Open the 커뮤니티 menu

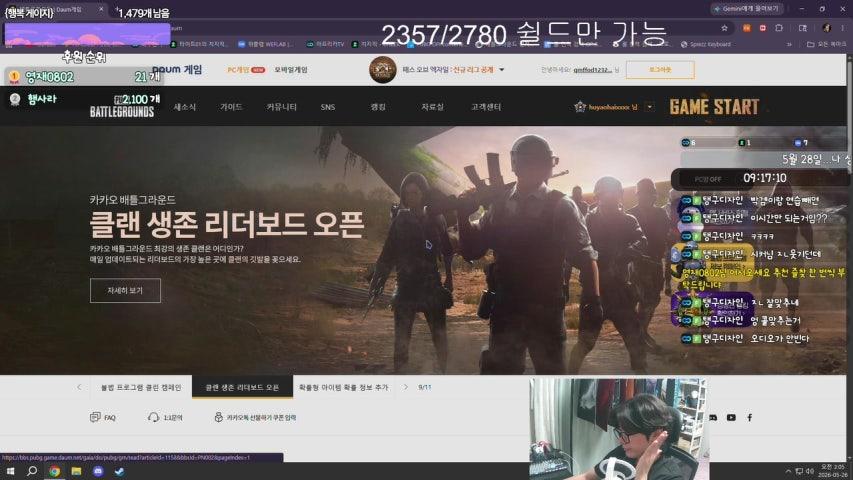pyautogui.click(x=281, y=107)
